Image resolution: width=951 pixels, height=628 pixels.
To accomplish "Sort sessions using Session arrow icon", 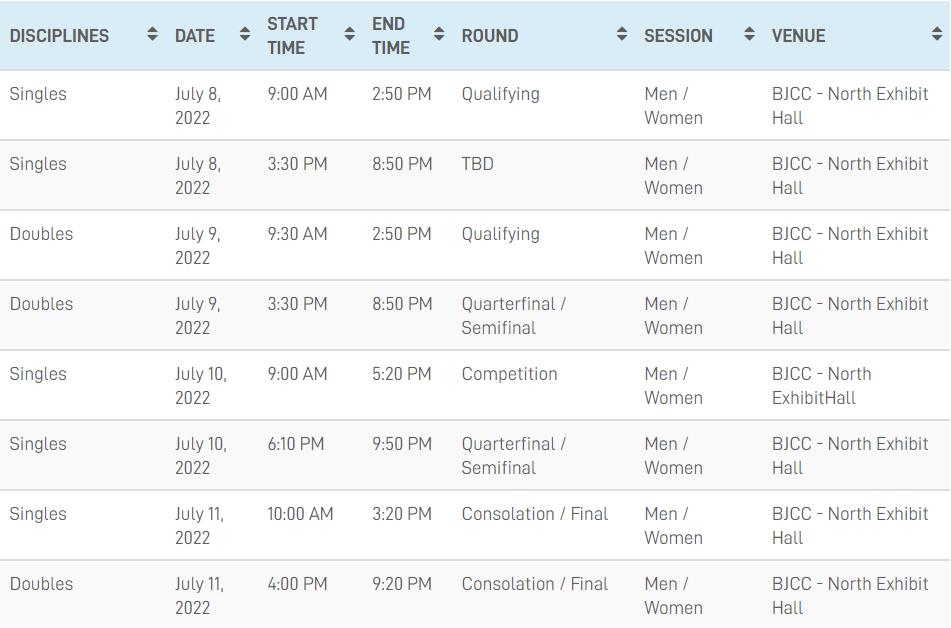I will 750,35.
